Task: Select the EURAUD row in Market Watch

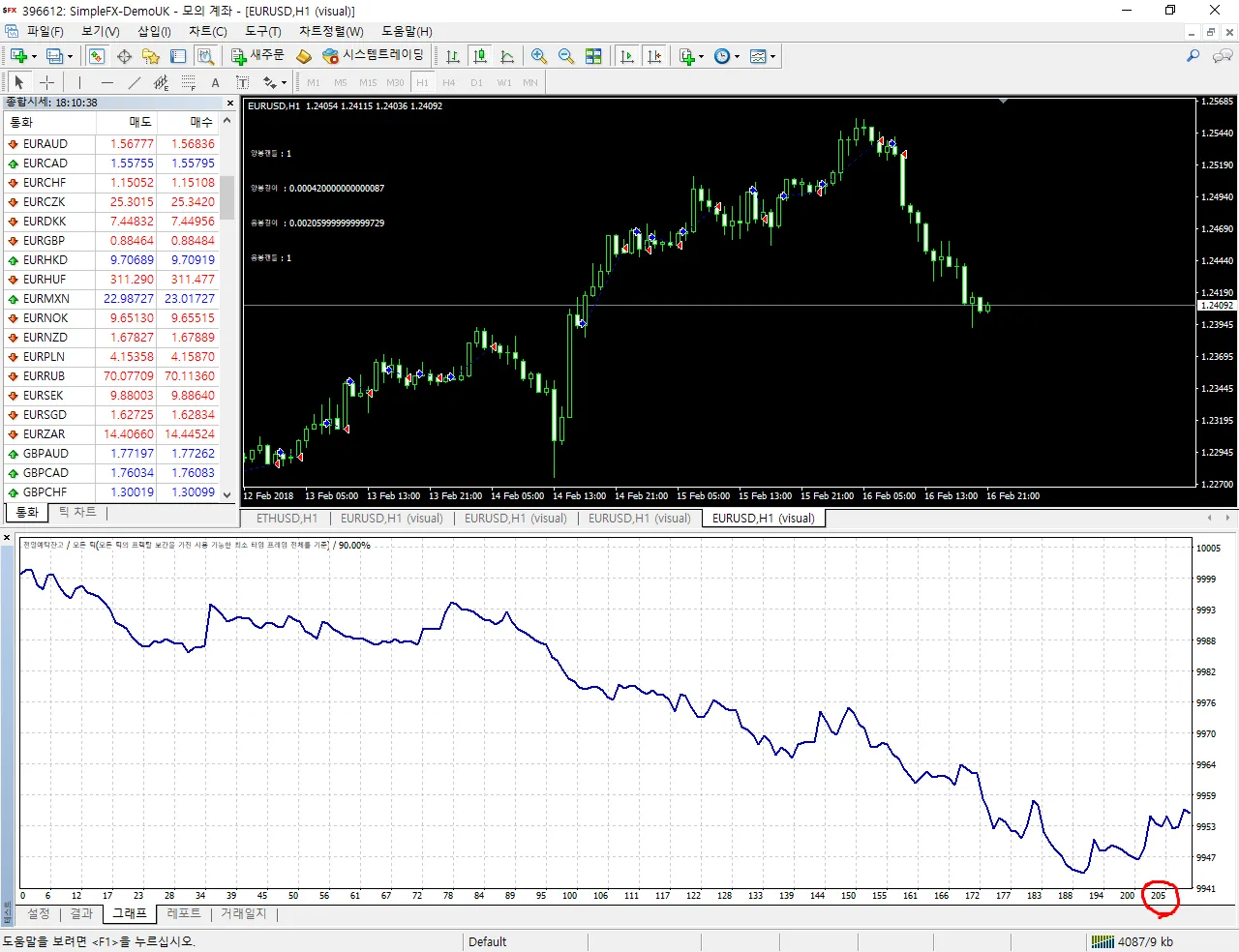Action: click(x=111, y=144)
